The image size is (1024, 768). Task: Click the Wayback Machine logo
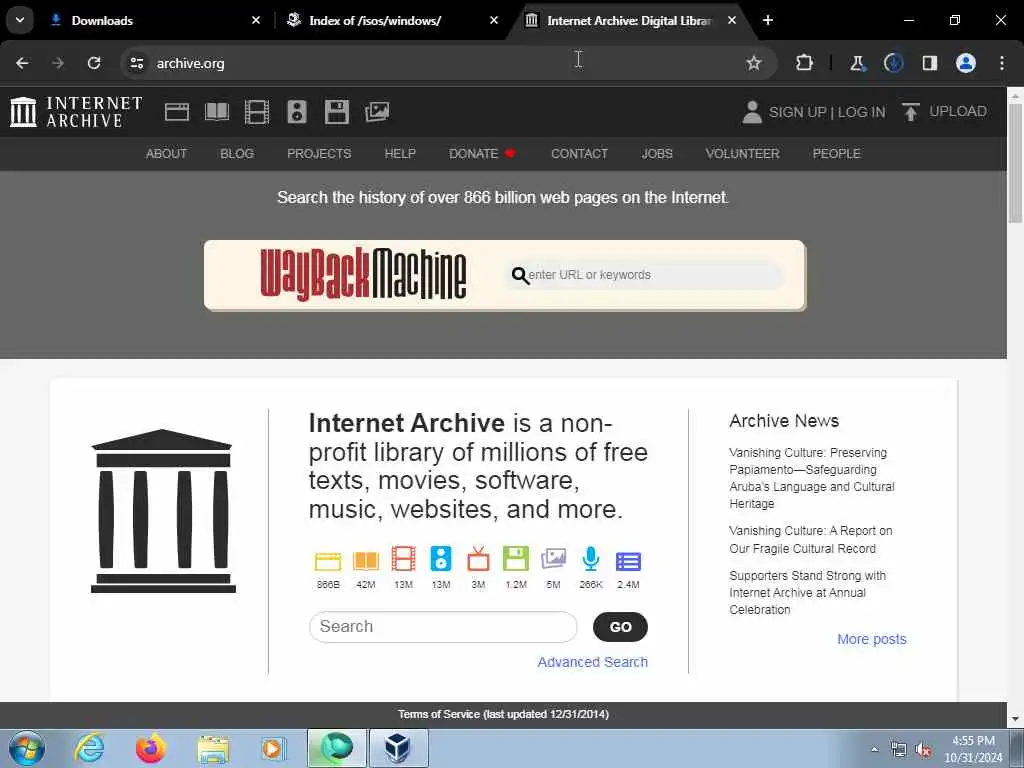363,274
